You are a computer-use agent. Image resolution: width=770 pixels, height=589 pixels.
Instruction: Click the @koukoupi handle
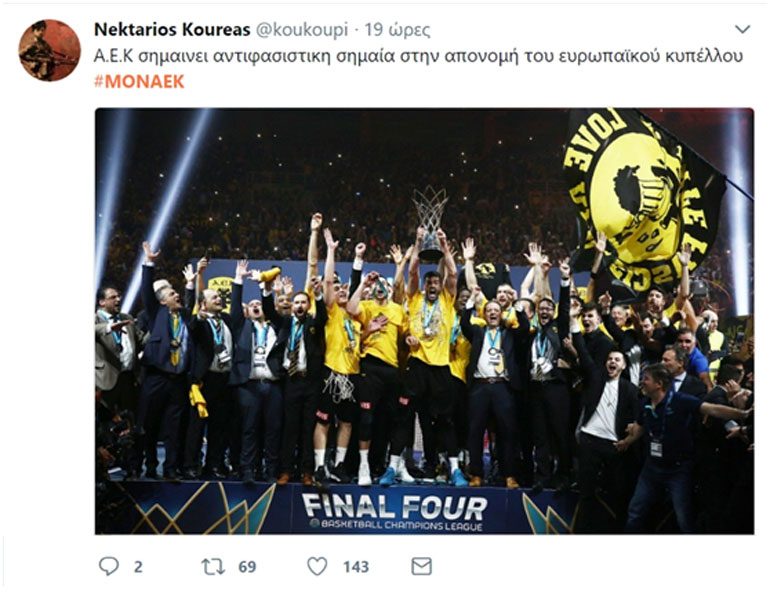click(302, 30)
